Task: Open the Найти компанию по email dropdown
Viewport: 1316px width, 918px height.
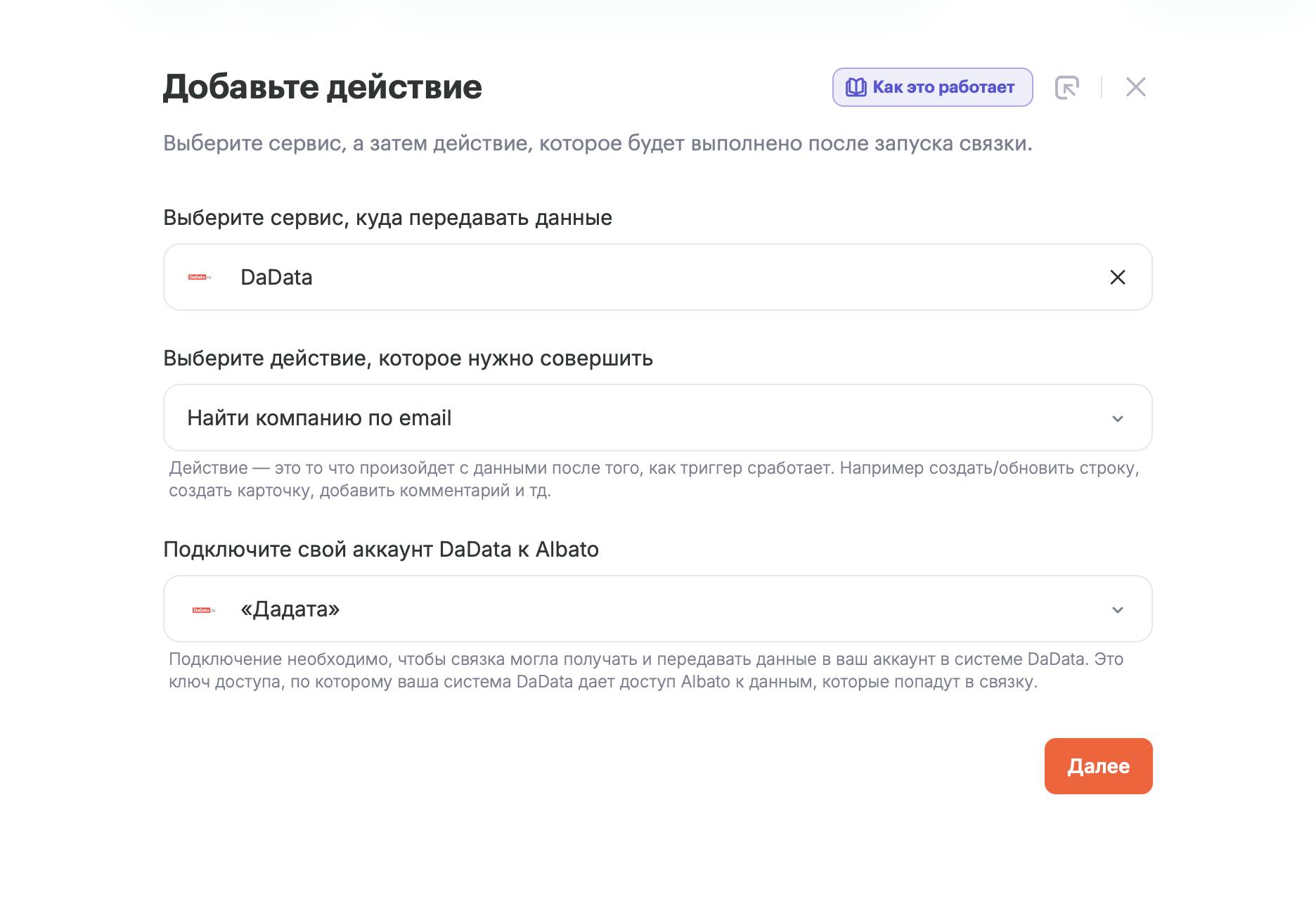Action: pyautogui.click(x=633, y=418)
